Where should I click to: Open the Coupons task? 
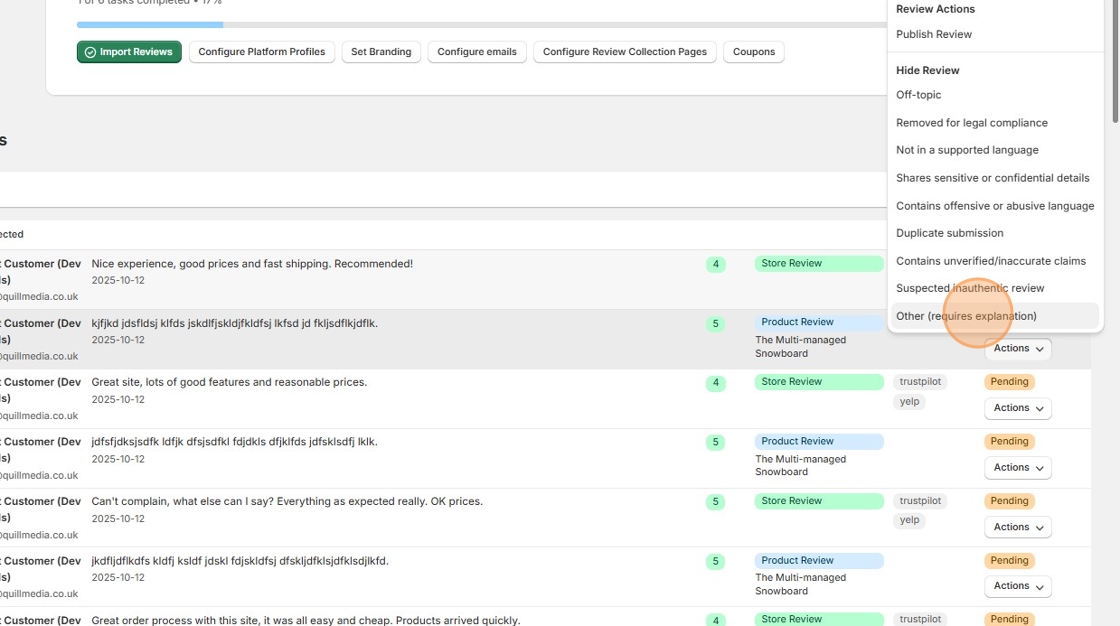pos(754,52)
